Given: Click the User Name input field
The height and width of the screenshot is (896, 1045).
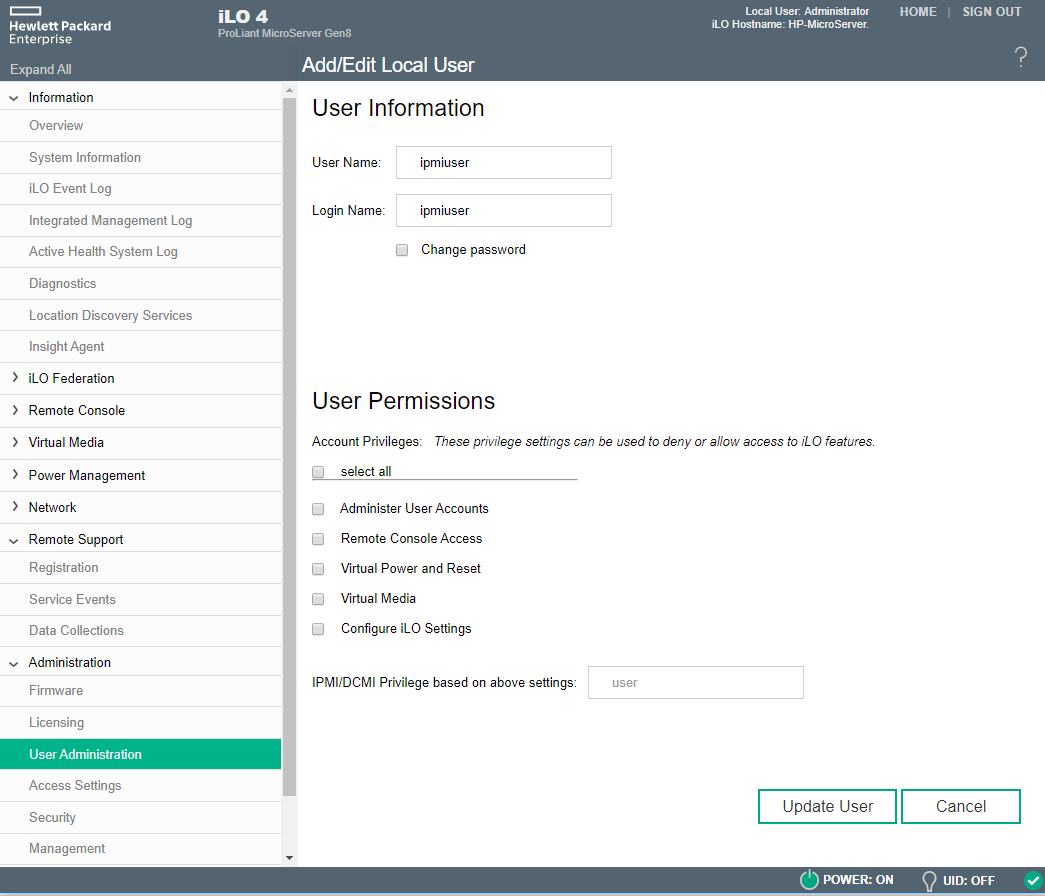Looking at the screenshot, I should (x=504, y=163).
